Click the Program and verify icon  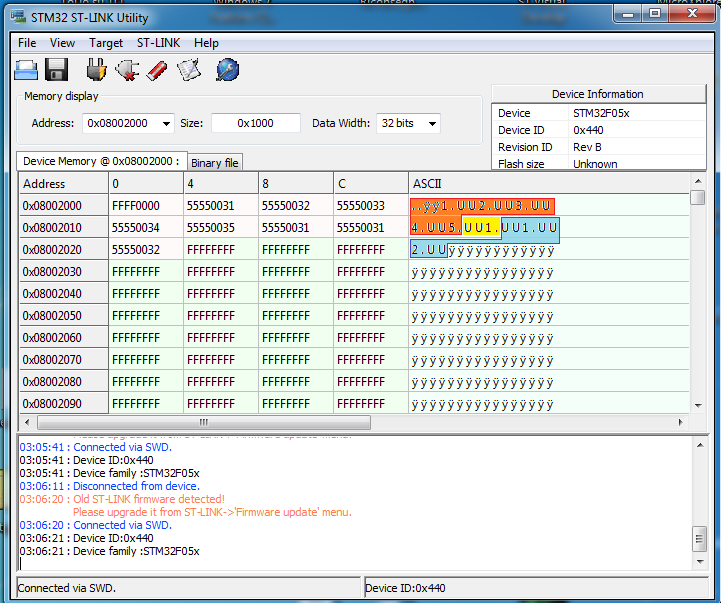[x=189, y=70]
